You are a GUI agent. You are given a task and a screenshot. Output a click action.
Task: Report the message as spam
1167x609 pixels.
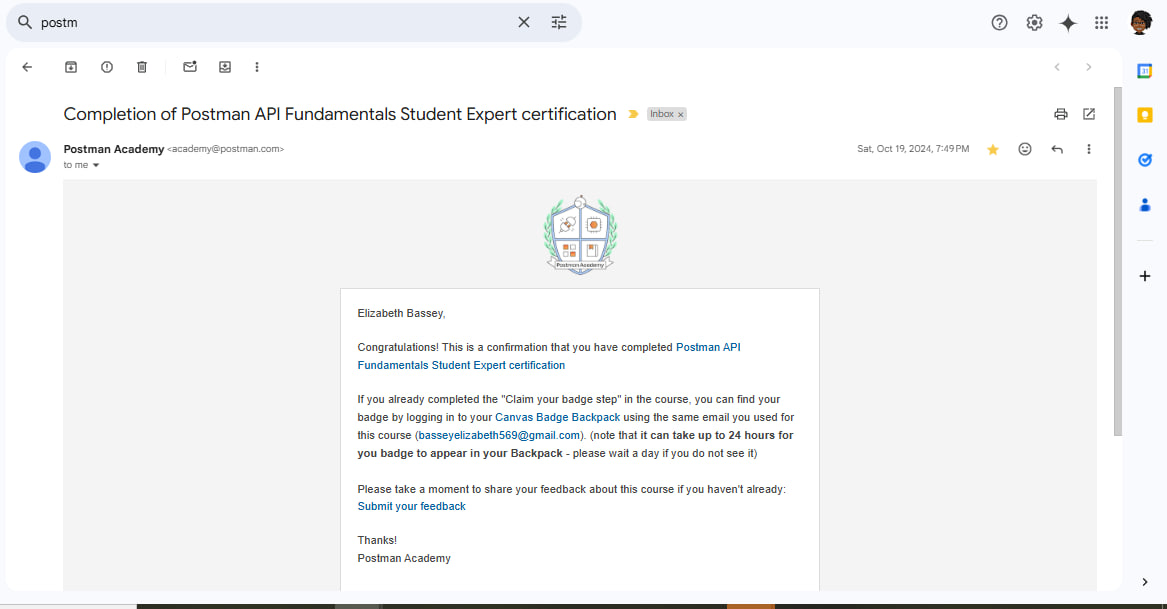tap(106, 67)
